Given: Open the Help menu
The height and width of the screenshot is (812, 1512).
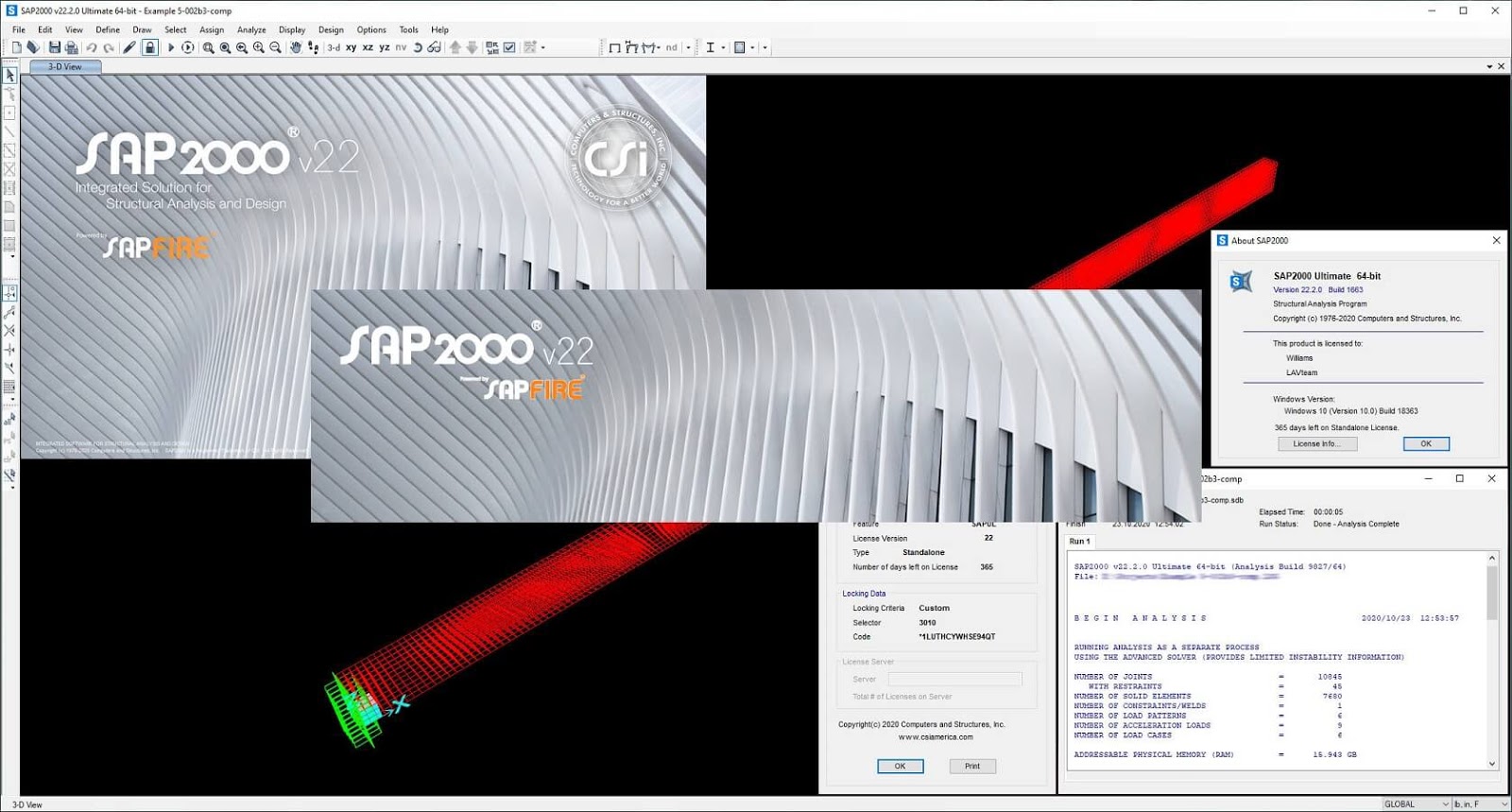Looking at the screenshot, I should (439, 29).
